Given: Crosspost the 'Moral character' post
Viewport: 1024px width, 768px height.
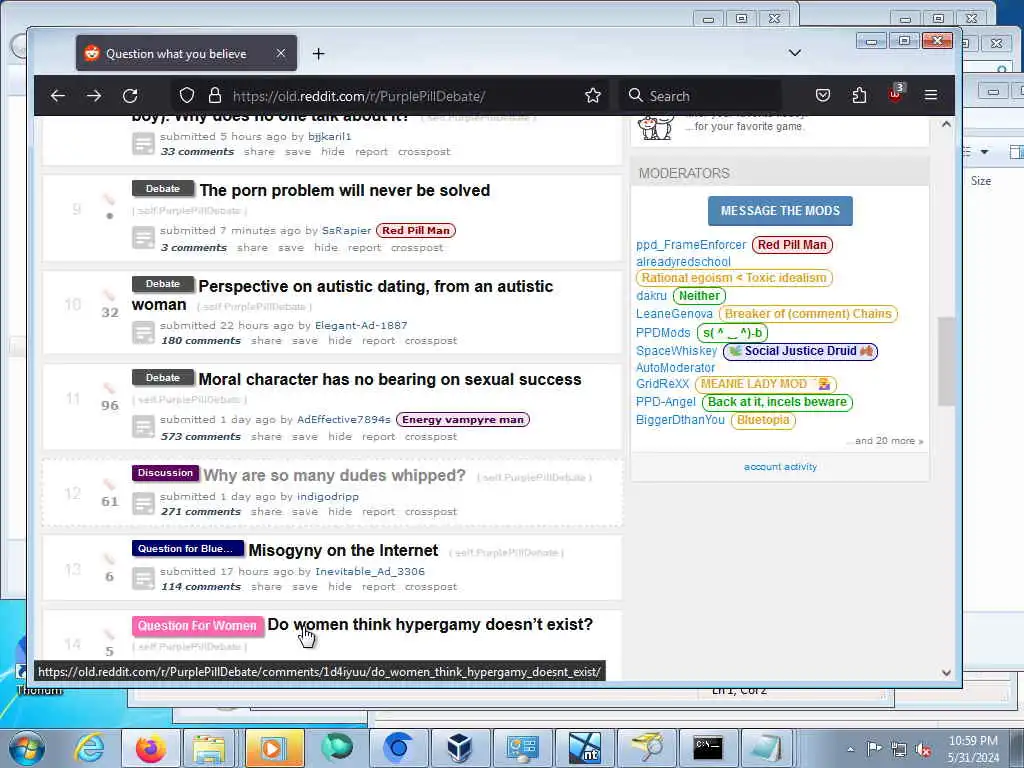Looking at the screenshot, I should pos(431,436).
